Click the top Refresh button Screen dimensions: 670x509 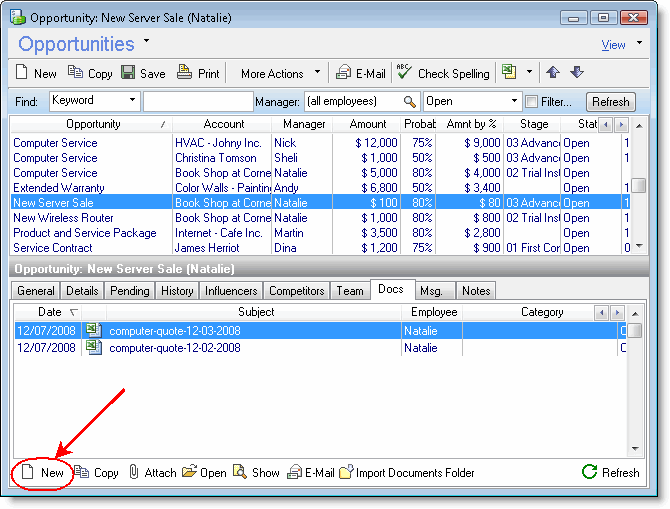tap(610, 102)
